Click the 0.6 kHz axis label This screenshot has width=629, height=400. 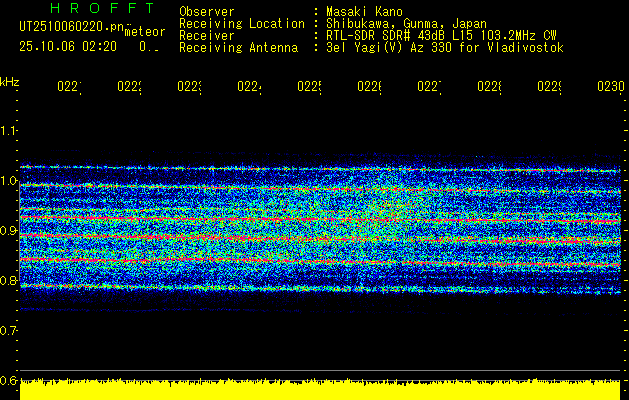pos(8,380)
